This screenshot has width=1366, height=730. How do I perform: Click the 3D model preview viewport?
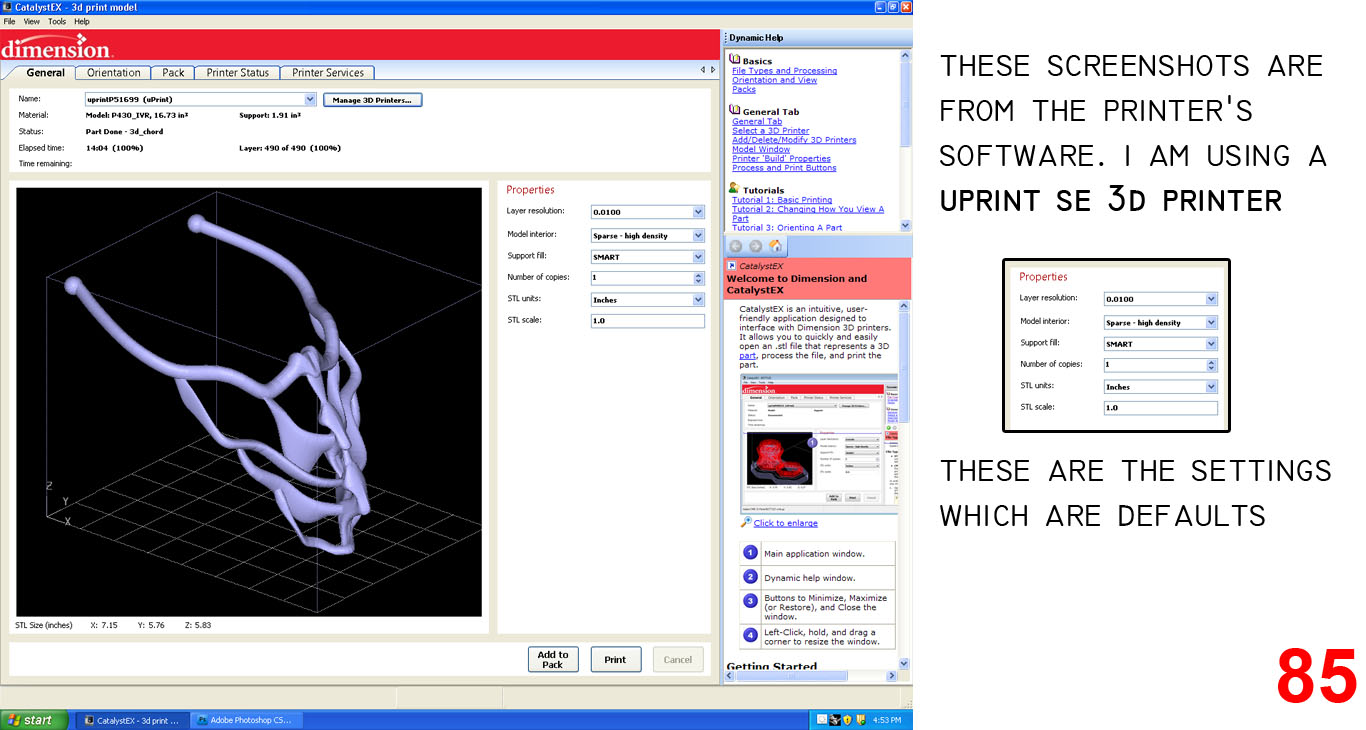tap(249, 402)
